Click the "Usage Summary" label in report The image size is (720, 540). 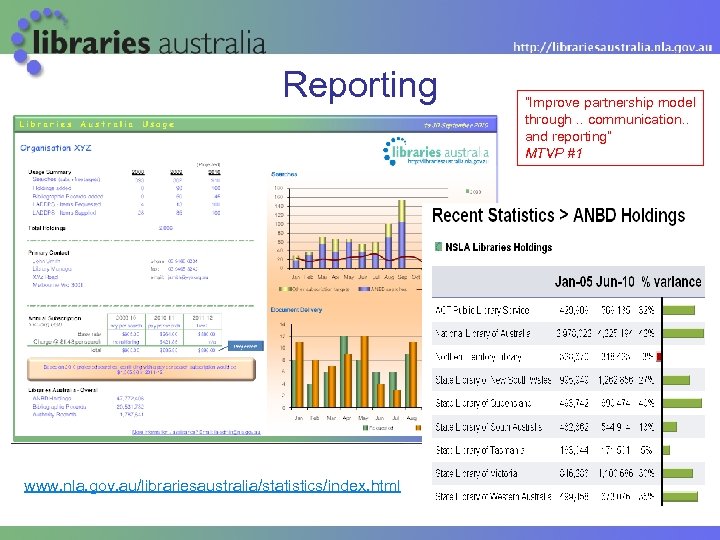(50, 172)
